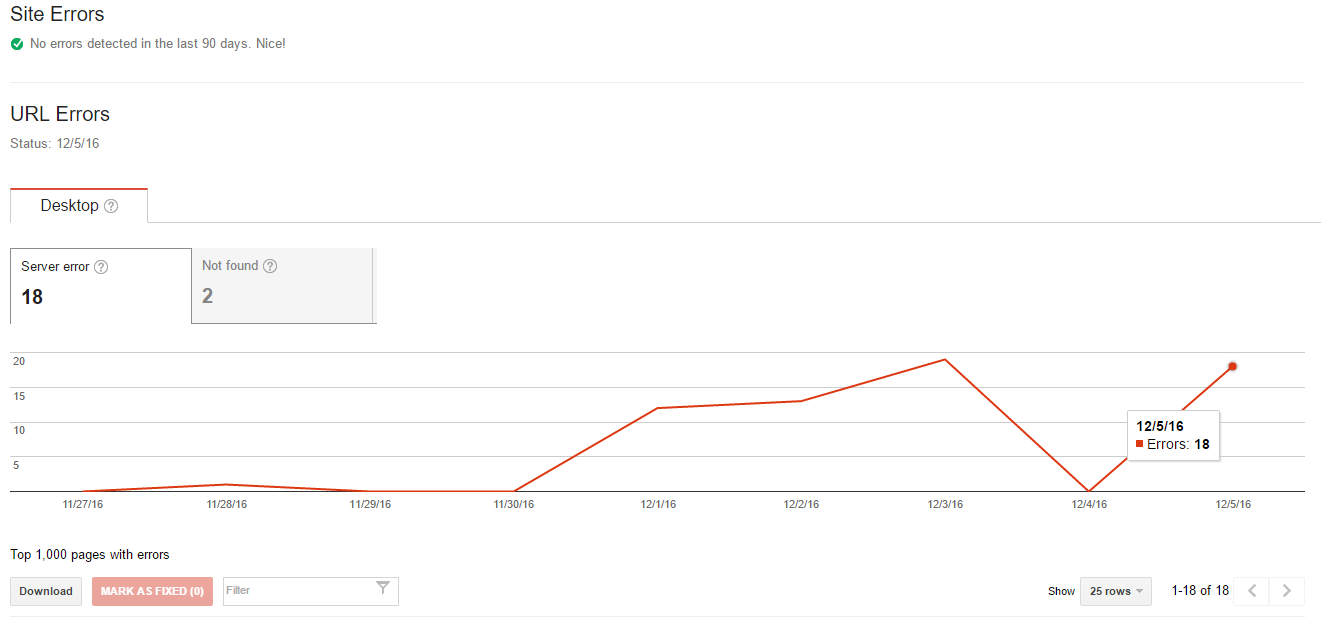Click the 12/5/16 data point on chart

pos(1232,366)
